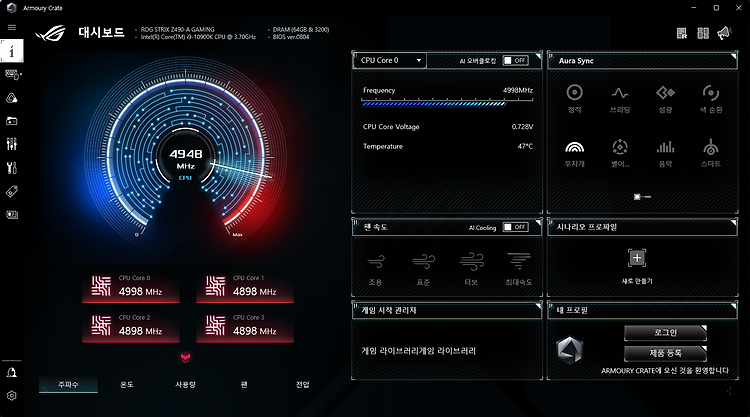Viewport: 750px width, 417px height.
Task: Select the dashboard info icon in sidebar
Action: [x=11, y=51]
